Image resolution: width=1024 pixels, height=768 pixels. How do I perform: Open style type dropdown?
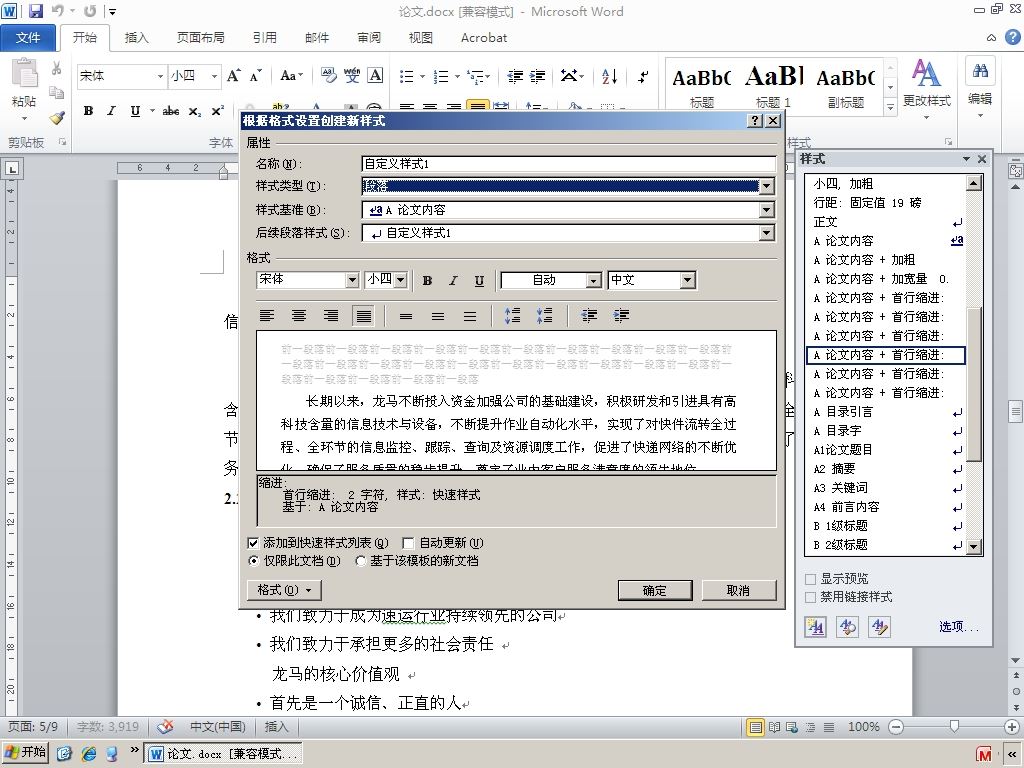coord(767,186)
